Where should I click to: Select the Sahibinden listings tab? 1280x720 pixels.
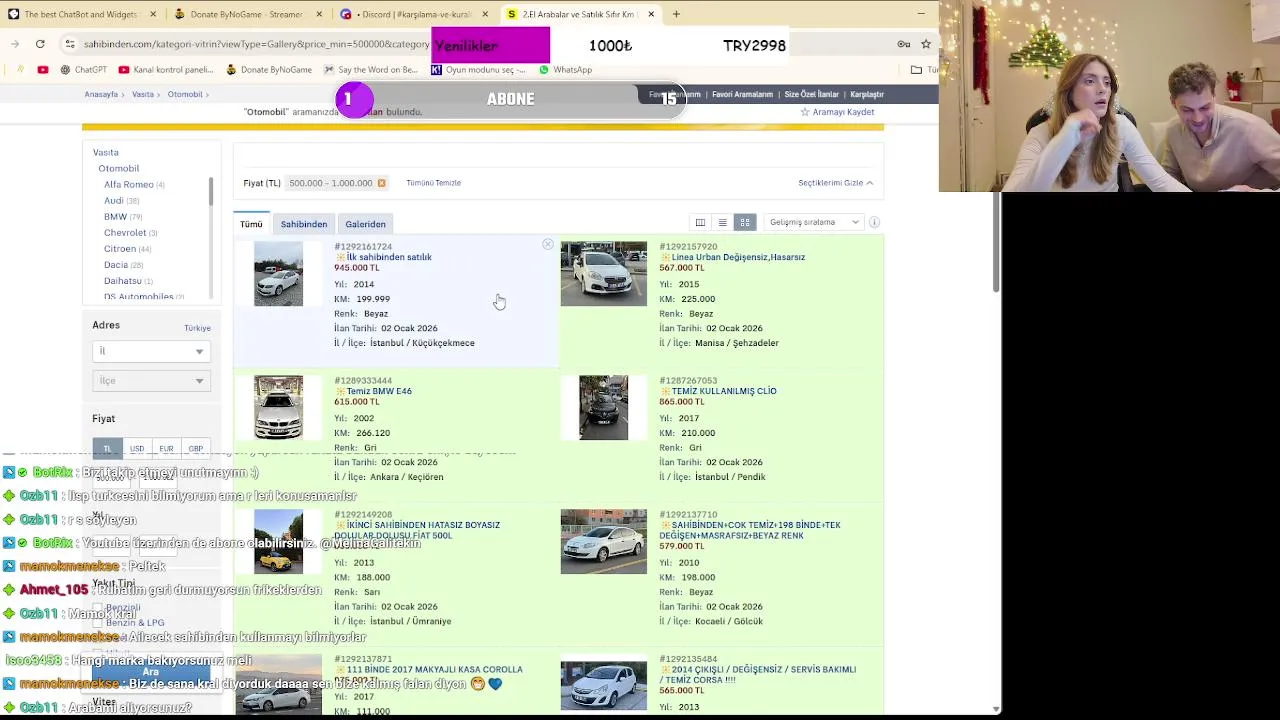[304, 224]
